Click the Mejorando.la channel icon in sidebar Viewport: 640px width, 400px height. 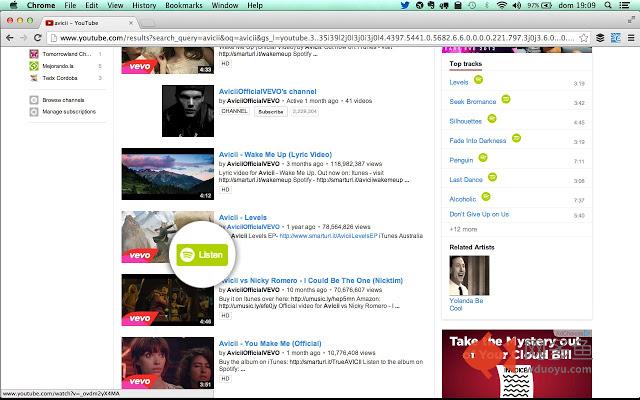tap(34, 66)
